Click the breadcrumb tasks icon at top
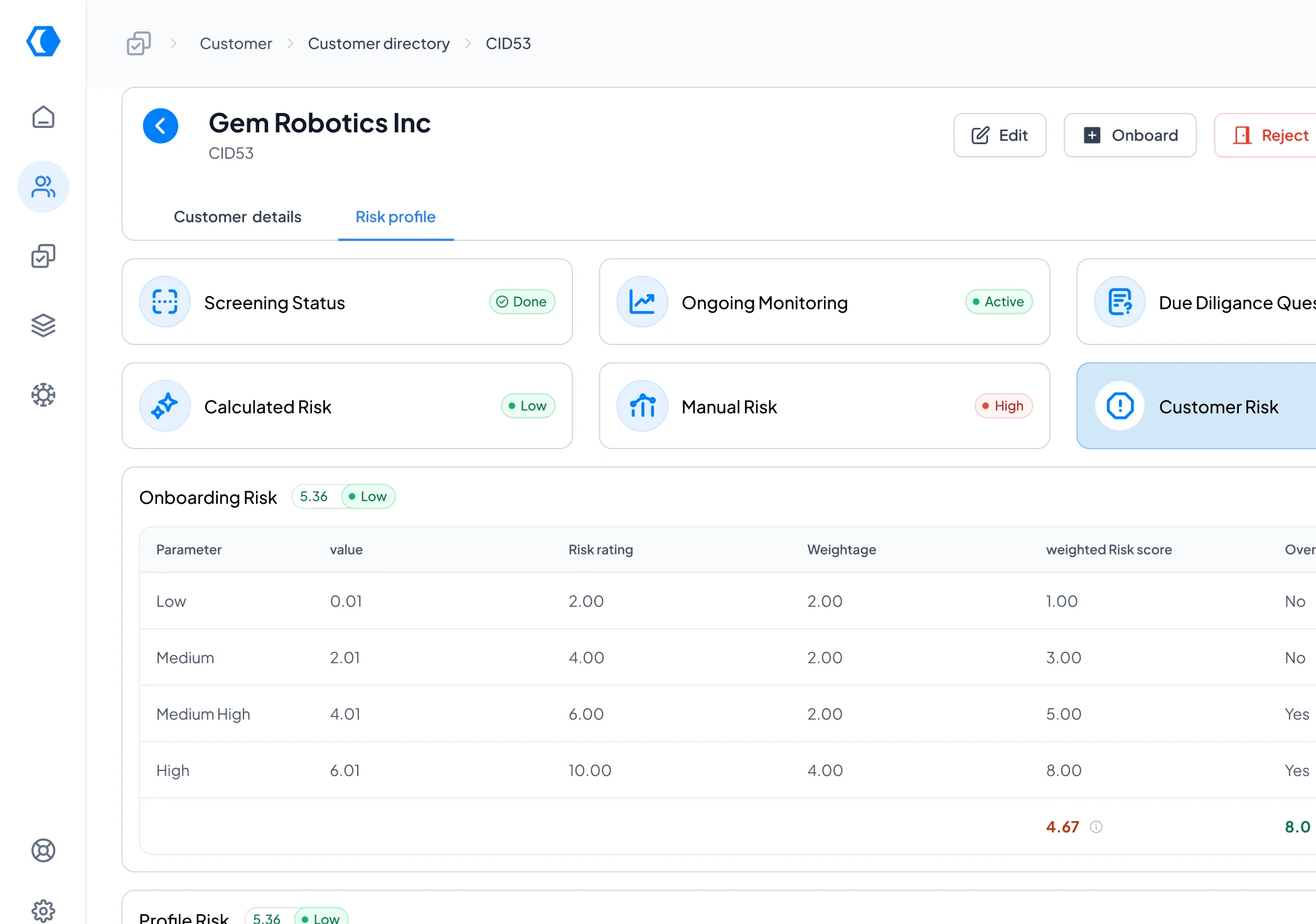 139,44
